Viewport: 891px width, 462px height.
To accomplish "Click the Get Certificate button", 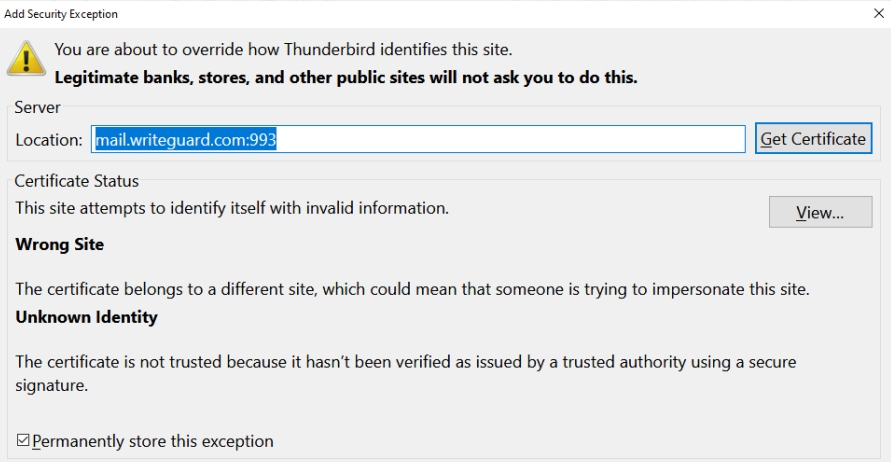I will 813,139.
